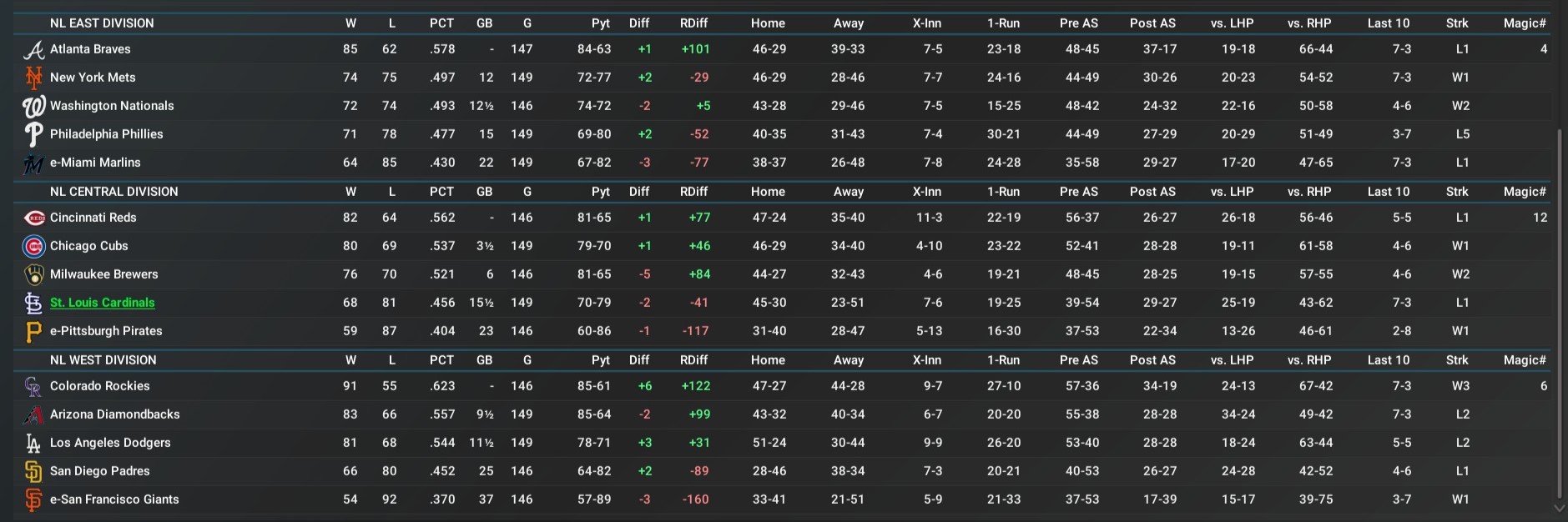Sort NL West by Magic# column

click(x=1524, y=360)
